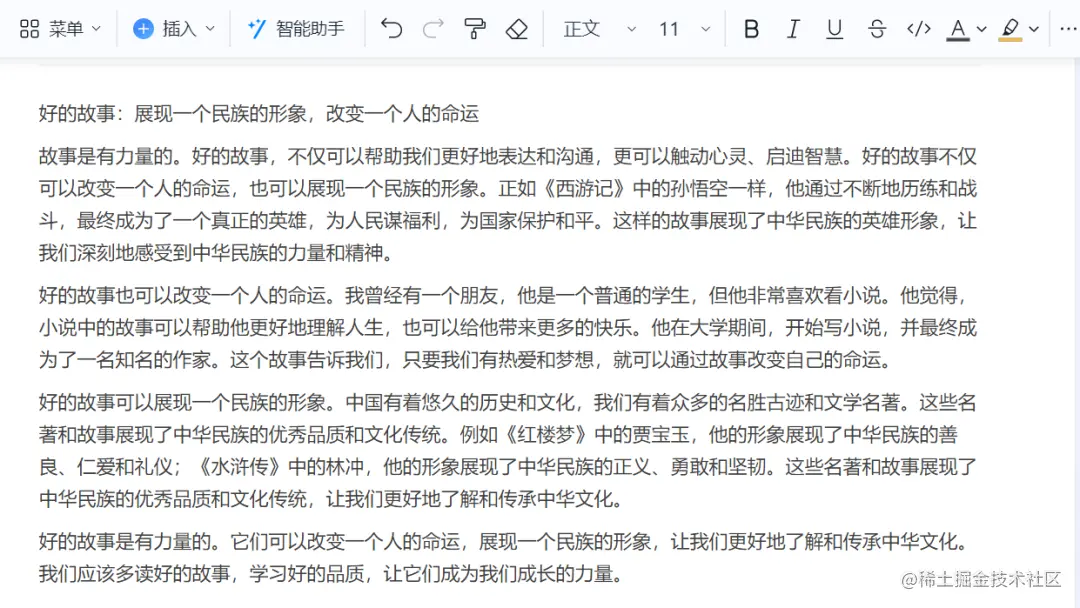Redo the undone action

click(x=432, y=29)
